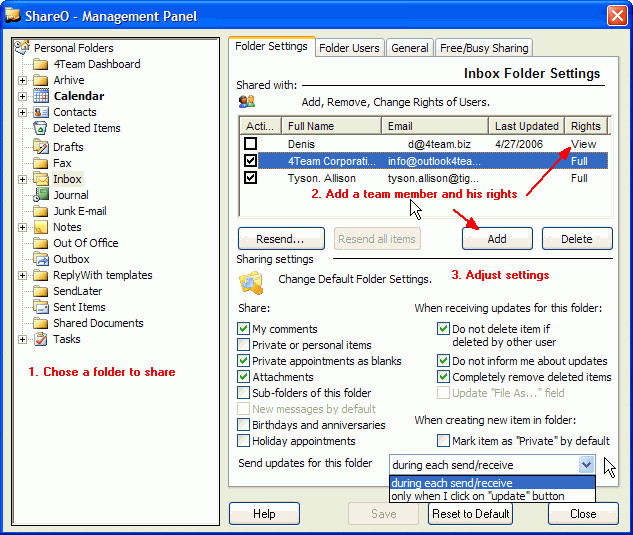Open the send updates dropdown arrow
This screenshot has width=633, height=535.
pyautogui.click(x=586, y=465)
